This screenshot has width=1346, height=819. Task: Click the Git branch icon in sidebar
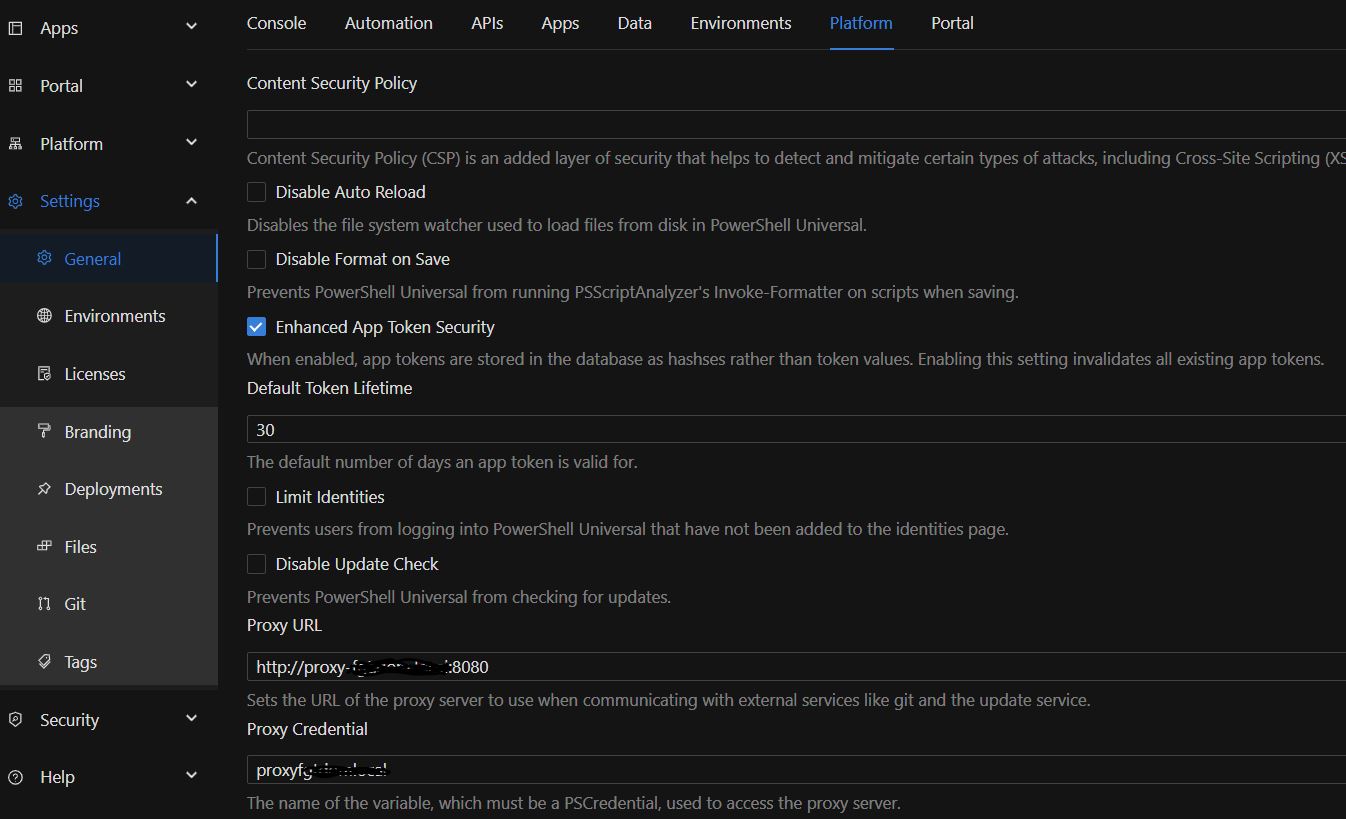click(44, 604)
